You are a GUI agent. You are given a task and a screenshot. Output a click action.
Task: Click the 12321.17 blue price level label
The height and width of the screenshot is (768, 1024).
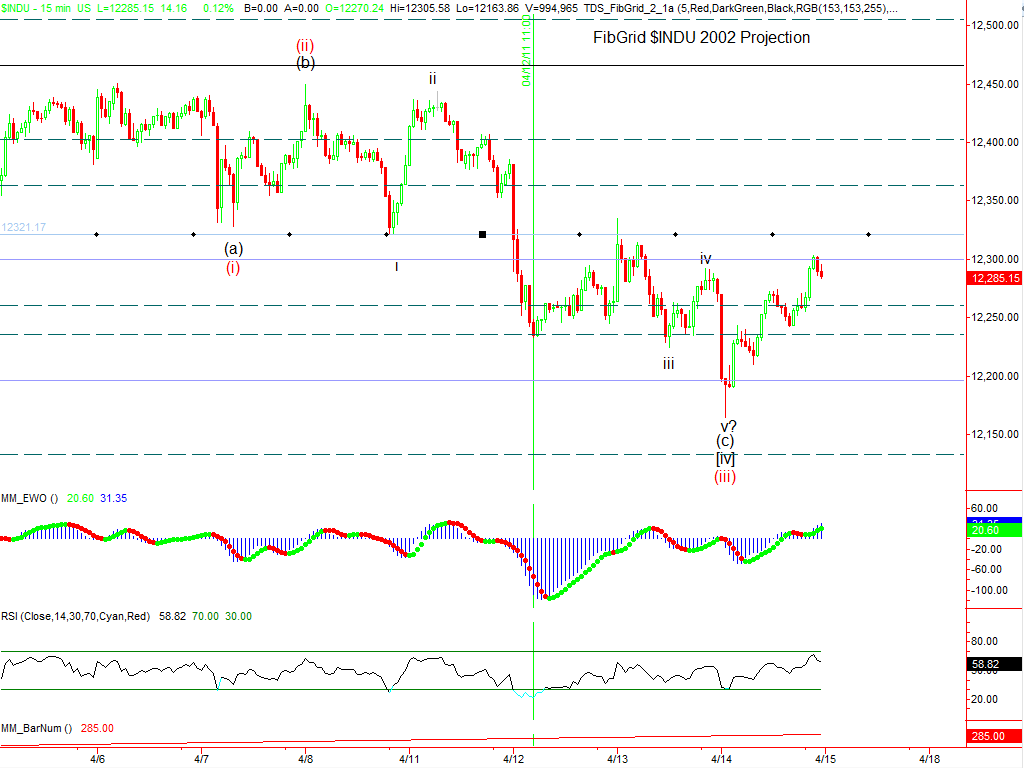point(24,227)
